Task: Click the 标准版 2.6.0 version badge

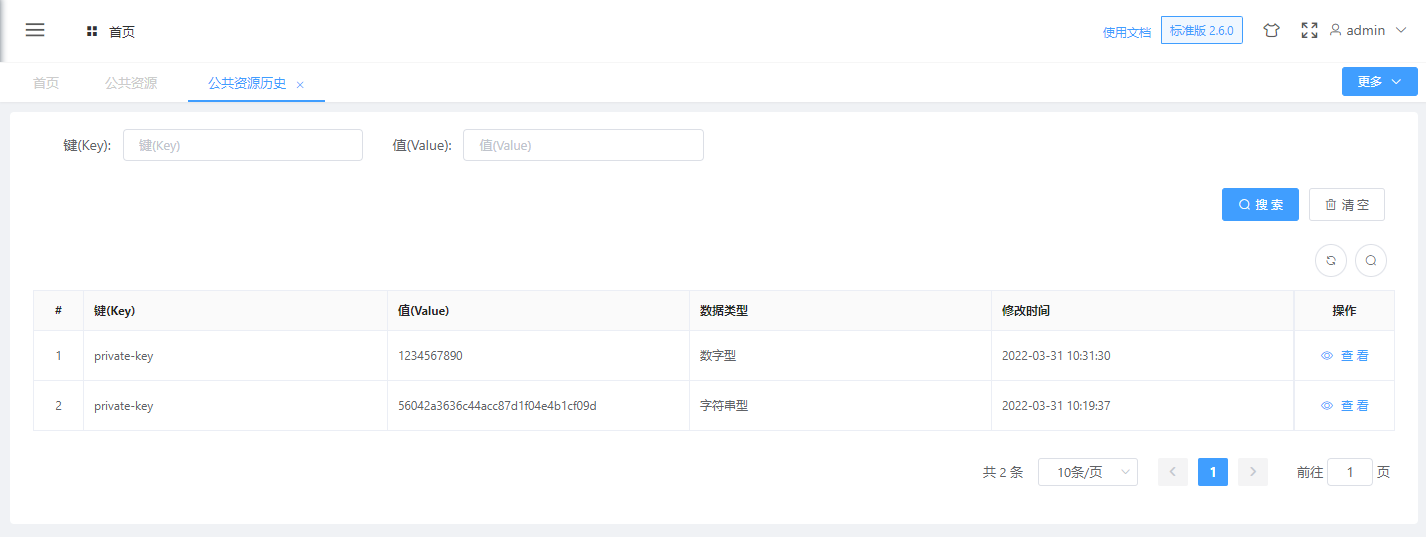Action: pyautogui.click(x=1202, y=30)
